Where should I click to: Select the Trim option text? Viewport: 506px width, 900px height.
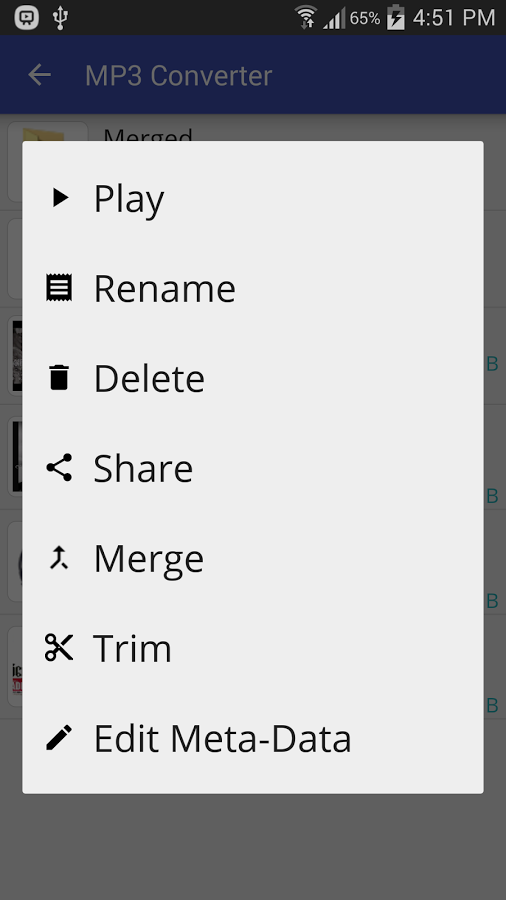tap(133, 649)
